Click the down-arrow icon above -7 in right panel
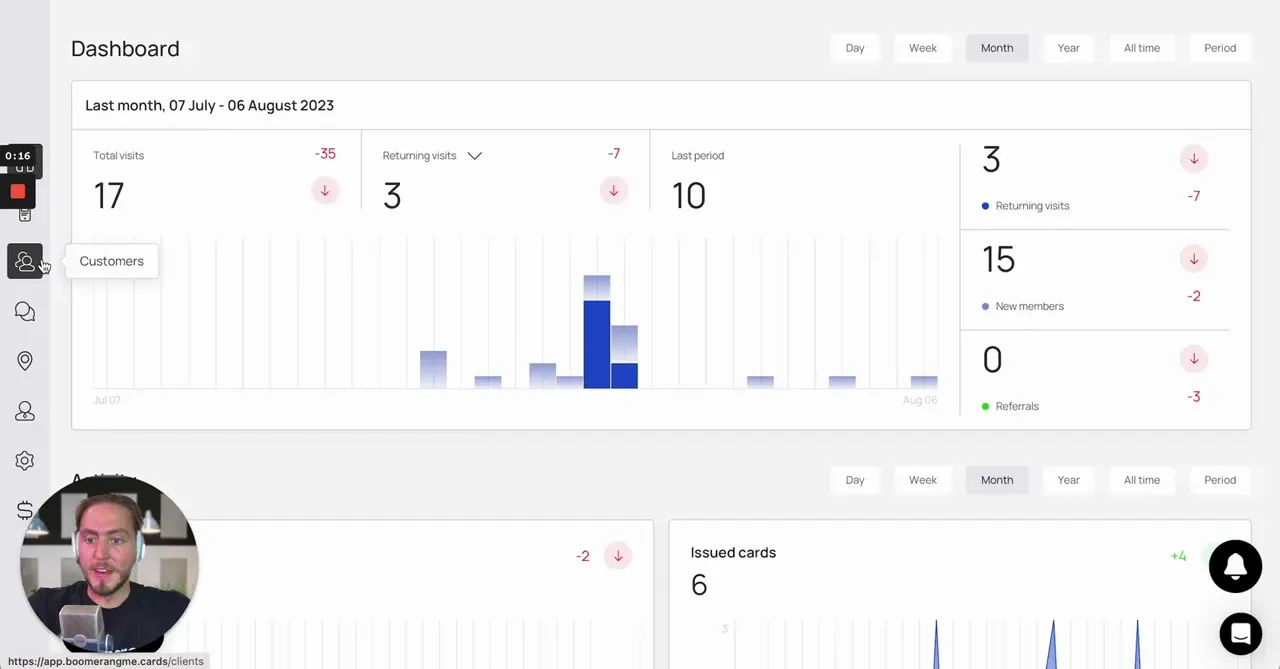The image size is (1280, 669). pyautogui.click(x=1193, y=159)
